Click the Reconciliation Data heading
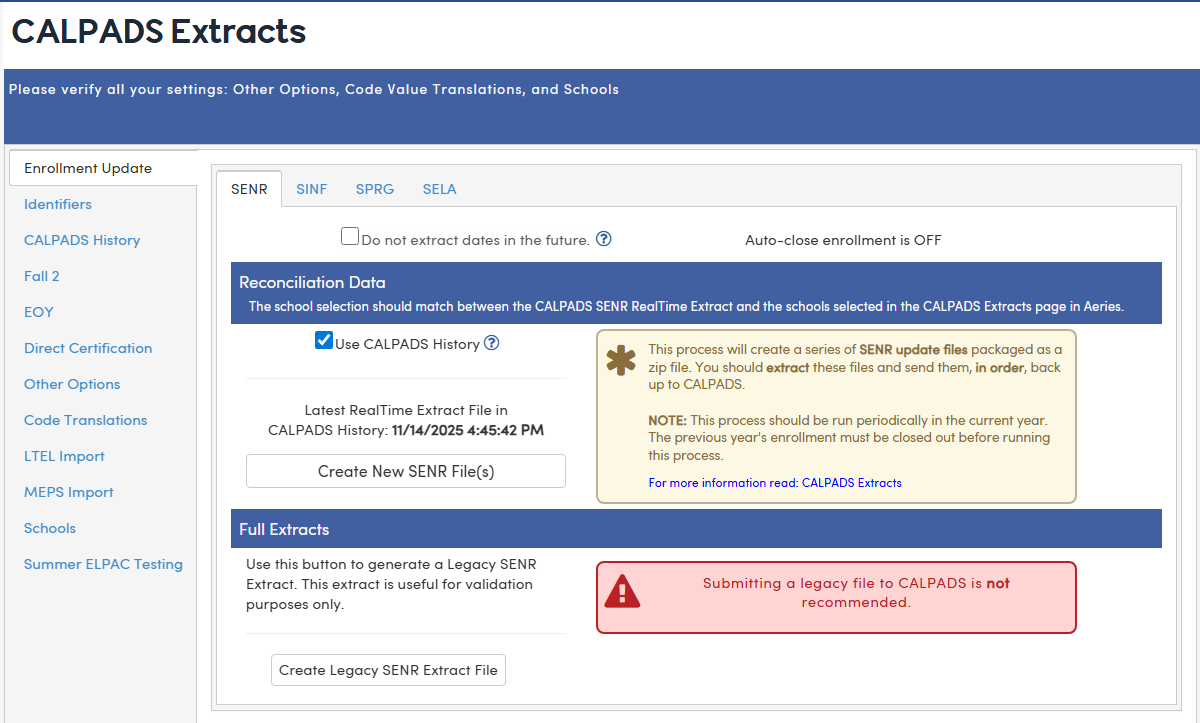The image size is (1200, 723). click(312, 282)
